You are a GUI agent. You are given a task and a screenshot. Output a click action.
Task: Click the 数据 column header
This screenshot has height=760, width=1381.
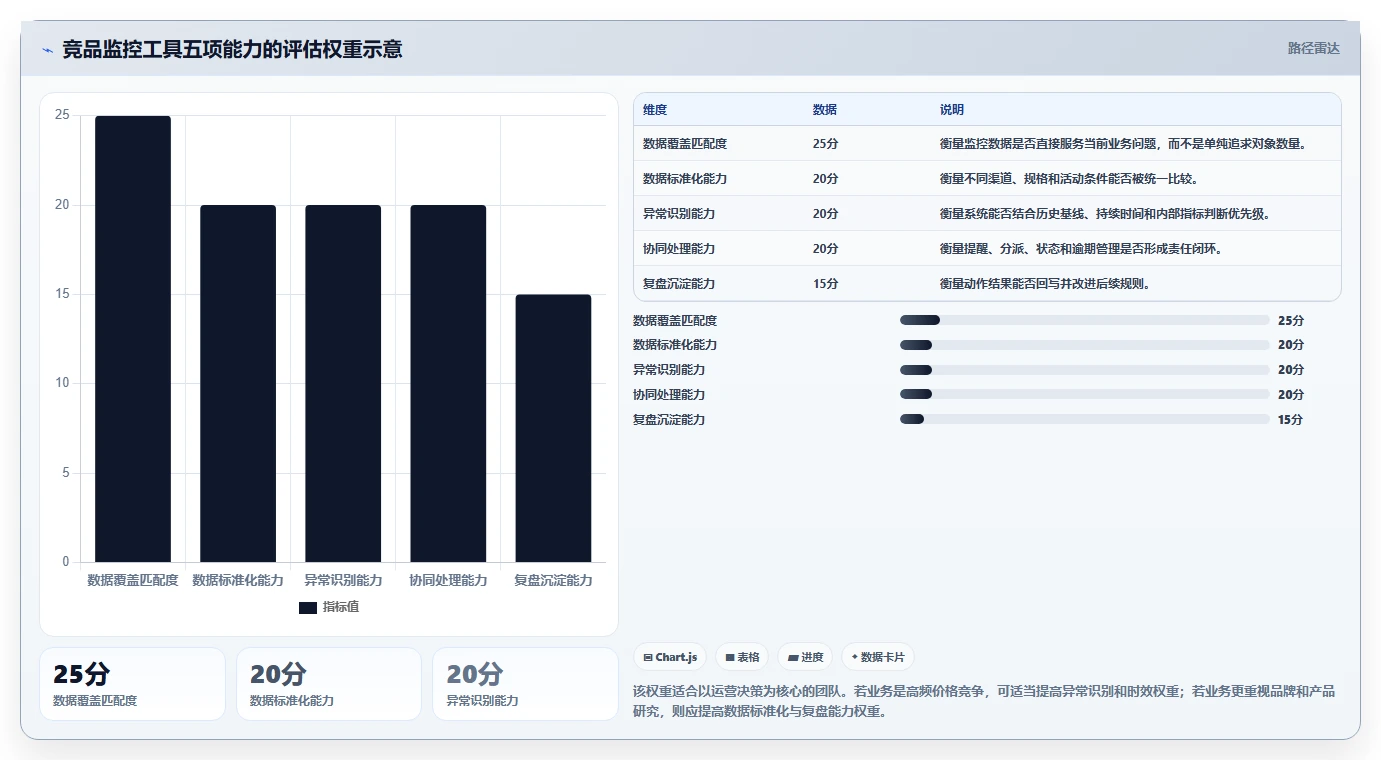[825, 110]
